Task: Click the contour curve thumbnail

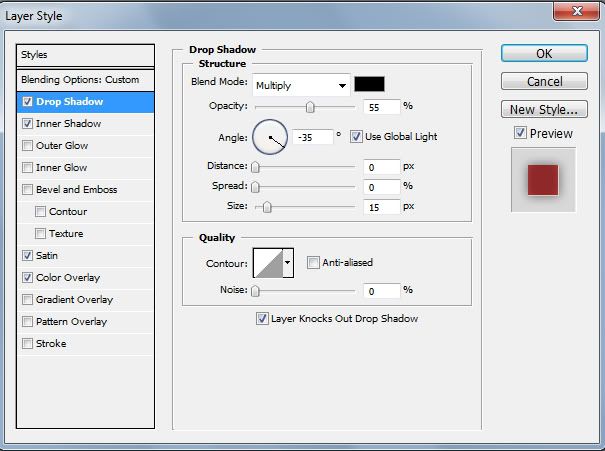Action: point(268,263)
